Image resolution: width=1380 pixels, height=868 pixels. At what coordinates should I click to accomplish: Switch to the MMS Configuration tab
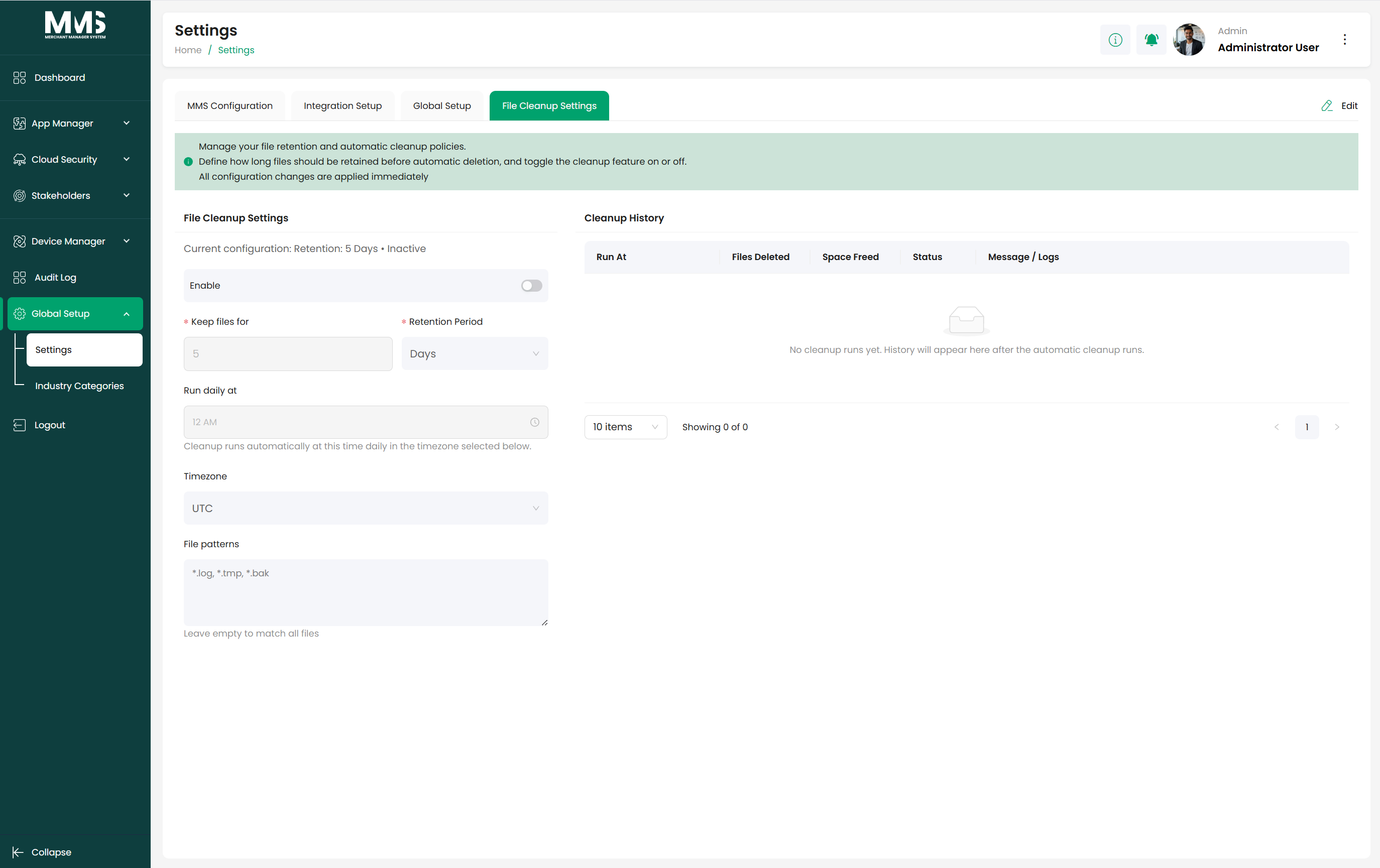click(x=230, y=105)
